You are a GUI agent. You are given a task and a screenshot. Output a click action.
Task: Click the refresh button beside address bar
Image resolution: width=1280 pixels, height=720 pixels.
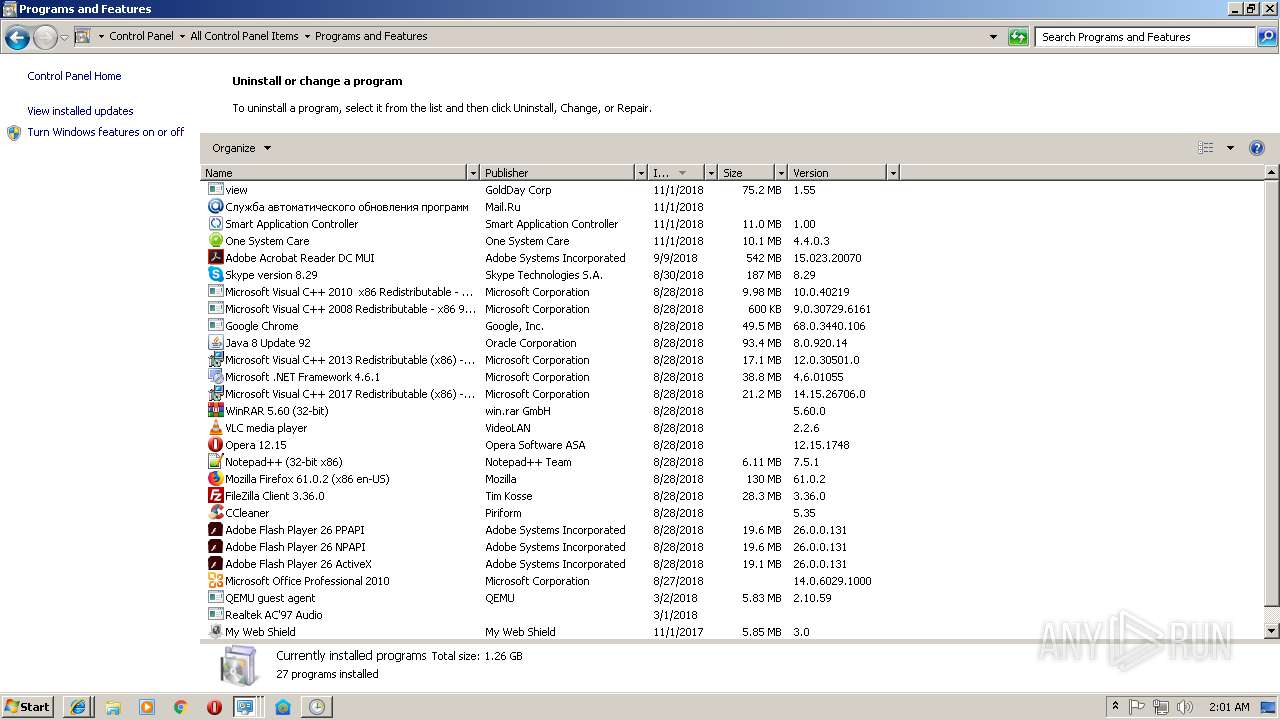tap(1018, 37)
